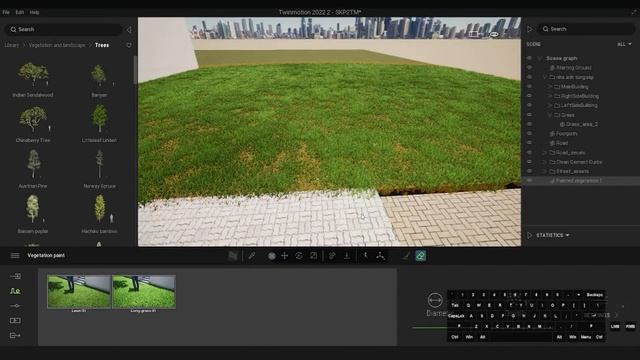Select the Lawn 01 vegetation thumbnail
This screenshot has width=640, height=360.
click(79, 293)
